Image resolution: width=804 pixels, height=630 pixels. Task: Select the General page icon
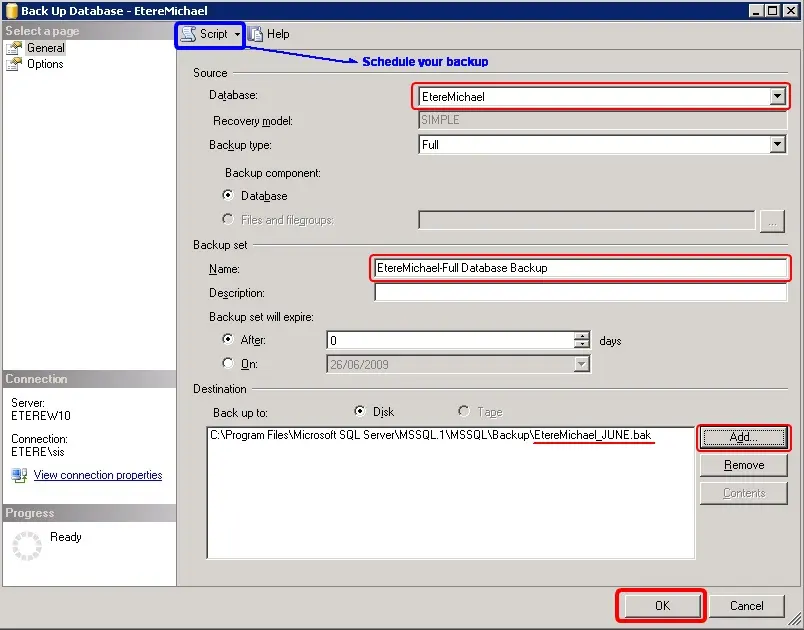[14, 48]
